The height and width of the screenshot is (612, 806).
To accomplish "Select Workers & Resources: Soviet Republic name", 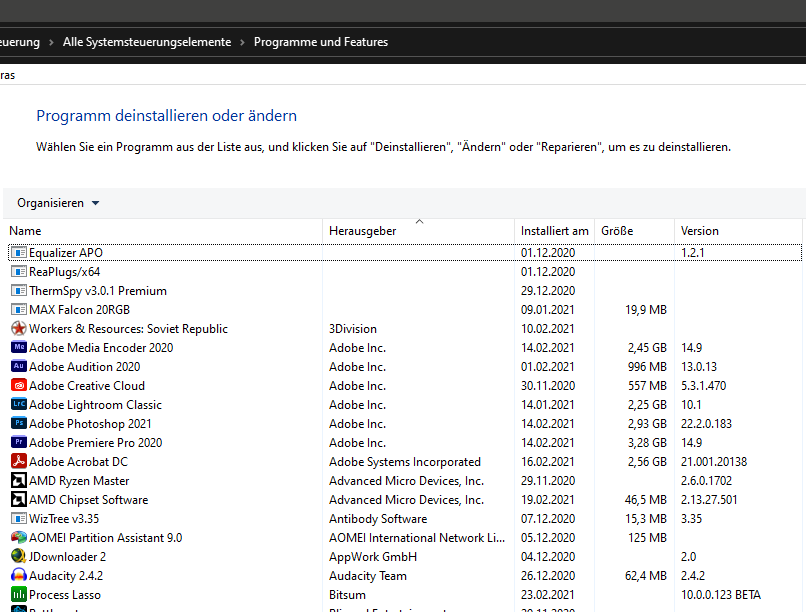I will [129, 328].
